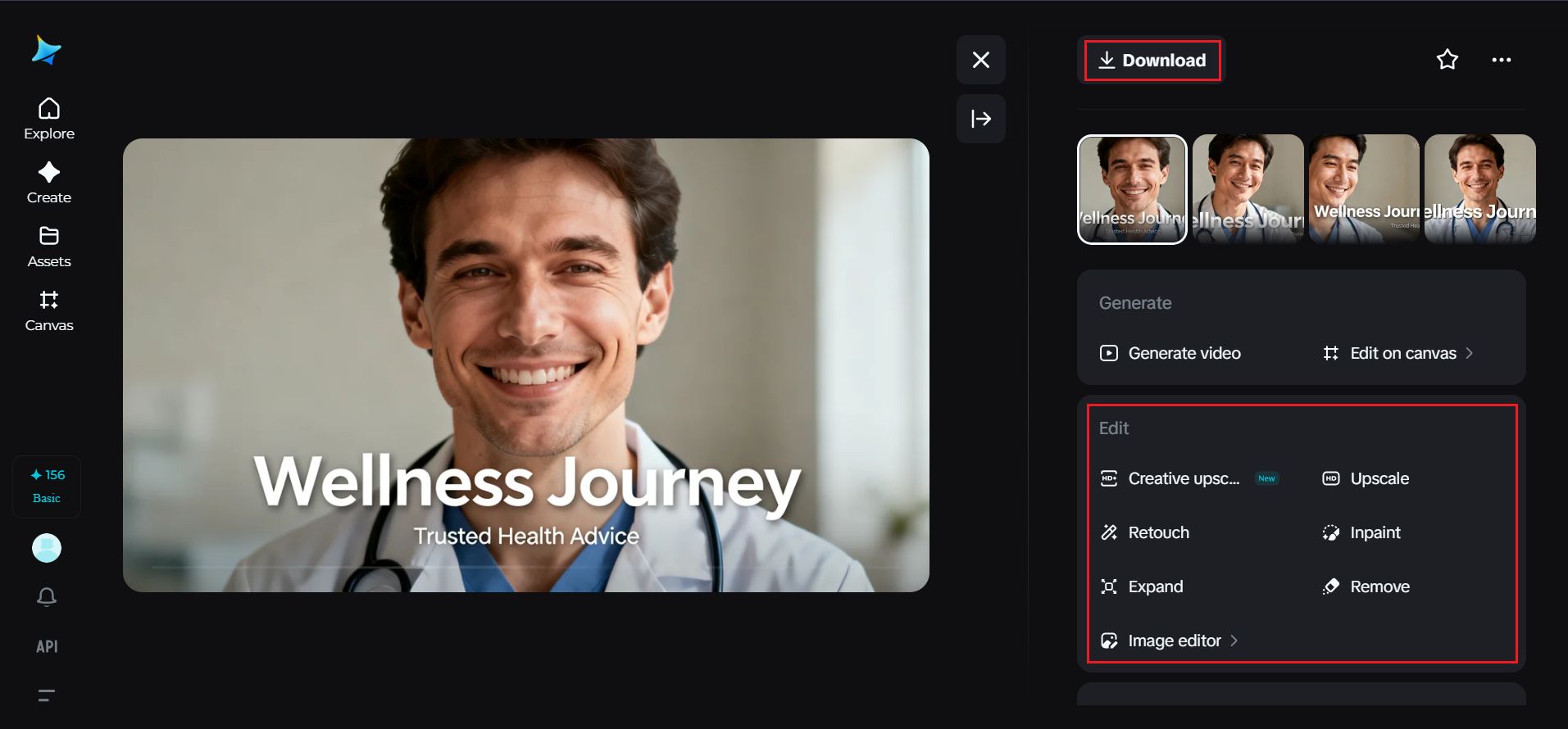This screenshot has width=1568, height=729.
Task: Select the fourth generated thumbnail
Action: pos(1479,189)
